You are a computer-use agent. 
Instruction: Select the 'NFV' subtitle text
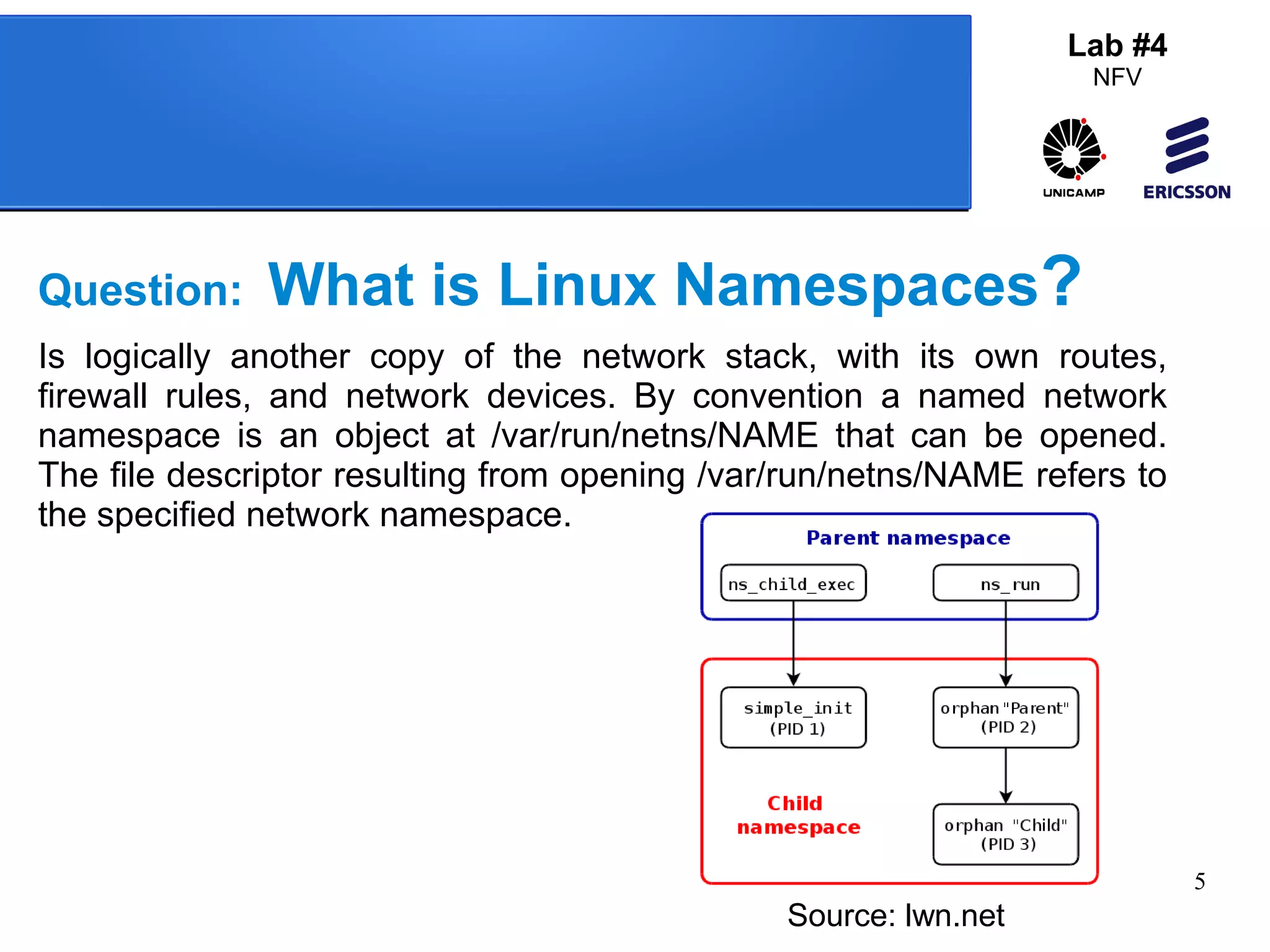(x=1117, y=77)
